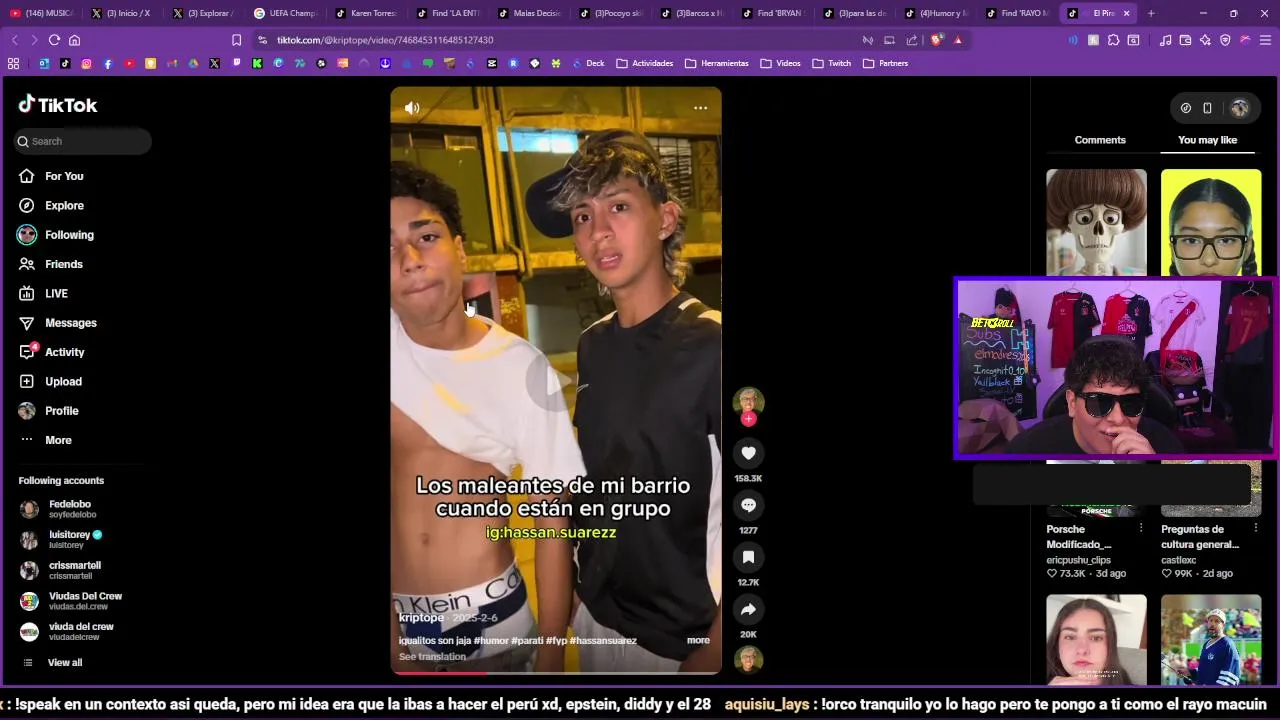The width and height of the screenshot is (1280, 720).
Task: Switch to the Karen Torres browser tab
Action: (x=367, y=13)
